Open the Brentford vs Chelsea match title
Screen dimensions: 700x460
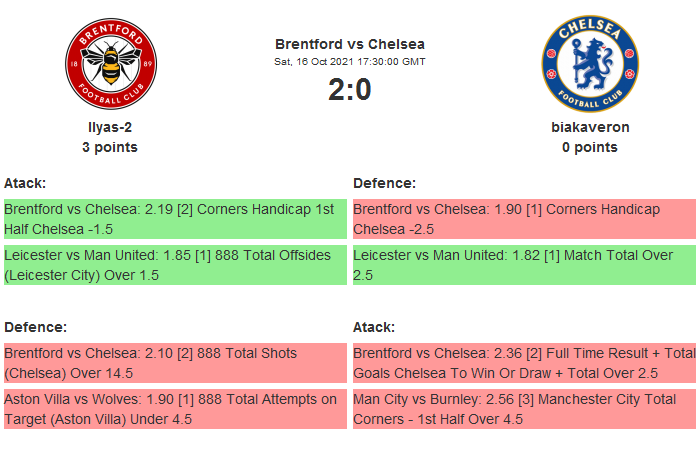(x=350, y=44)
